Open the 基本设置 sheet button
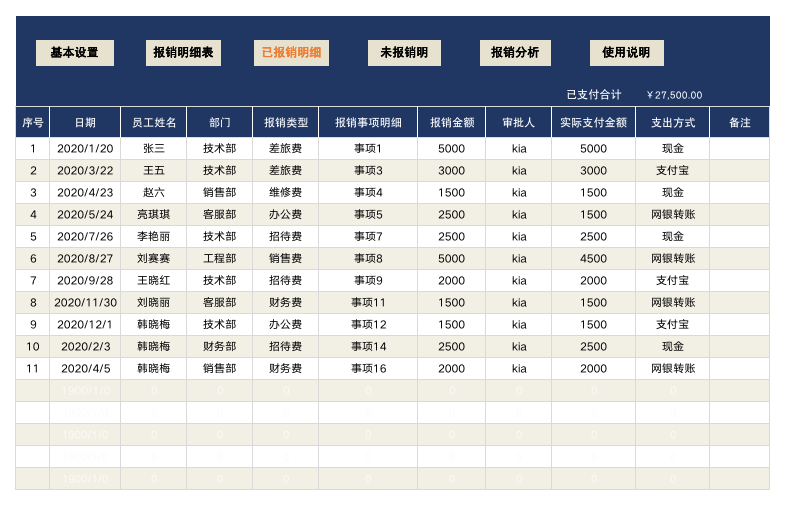785x505 pixels. pos(75,53)
